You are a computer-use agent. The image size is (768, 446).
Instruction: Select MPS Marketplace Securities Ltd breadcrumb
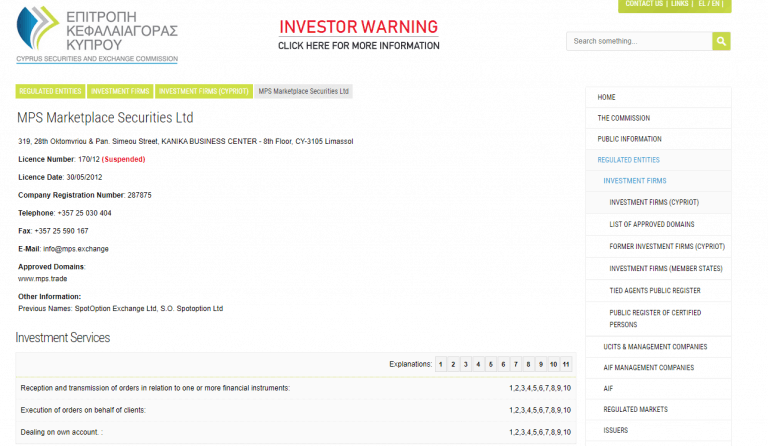[x=303, y=92]
